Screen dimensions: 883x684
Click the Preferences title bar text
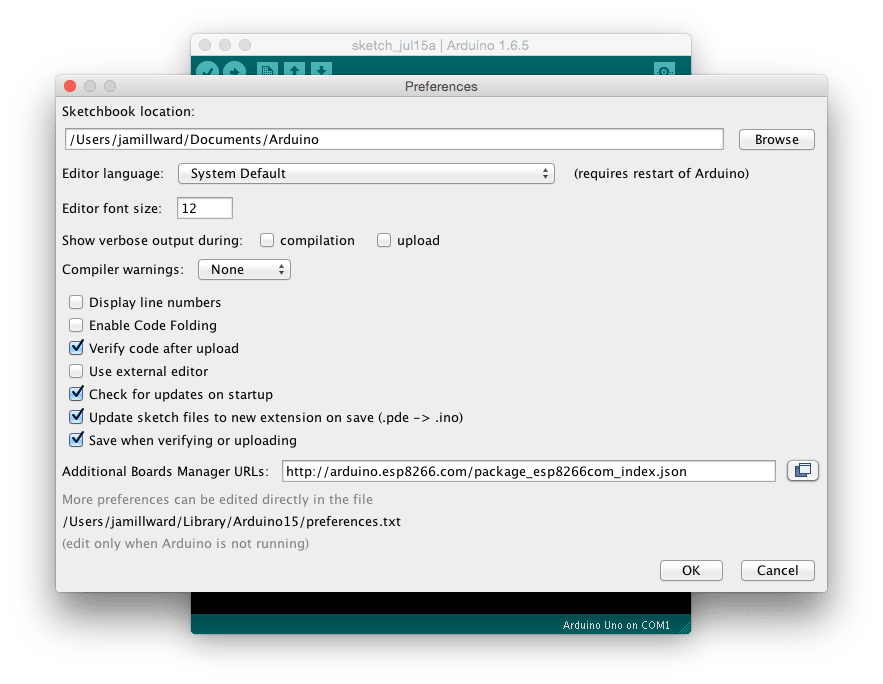point(441,86)
